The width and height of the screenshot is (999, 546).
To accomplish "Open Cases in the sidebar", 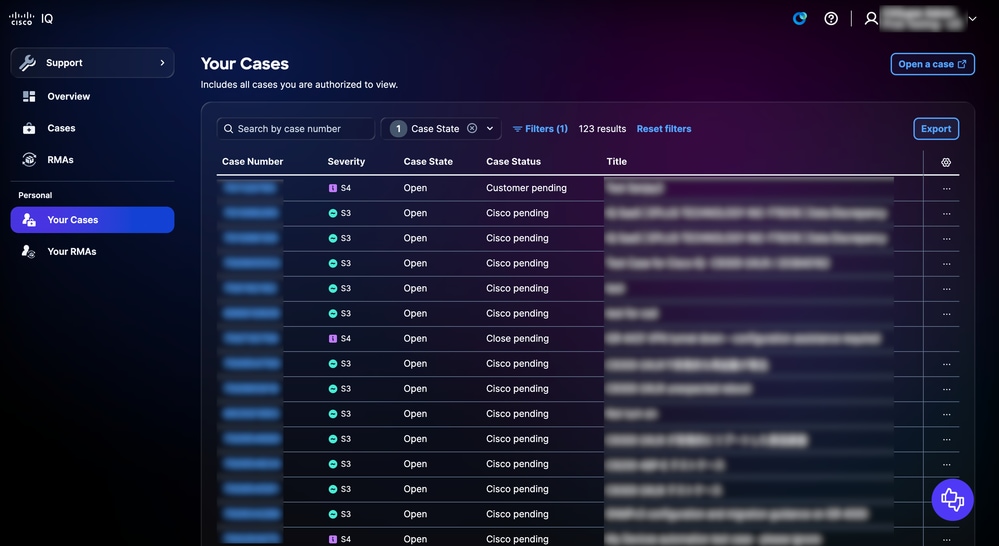I will (61, 128).
